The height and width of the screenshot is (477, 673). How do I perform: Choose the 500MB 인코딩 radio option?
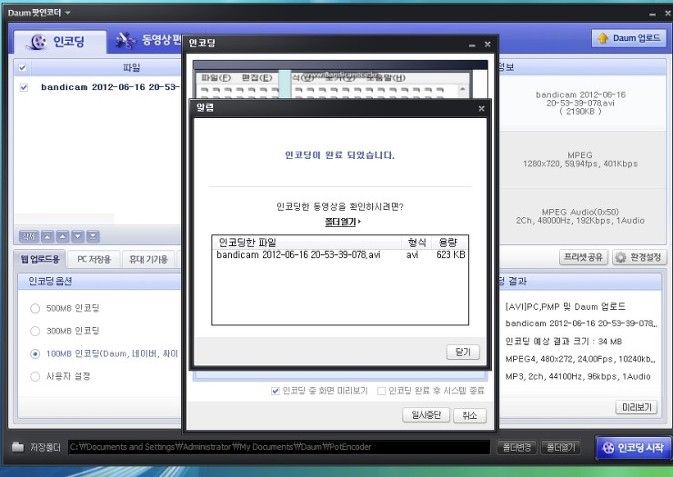tap(35, 308)
